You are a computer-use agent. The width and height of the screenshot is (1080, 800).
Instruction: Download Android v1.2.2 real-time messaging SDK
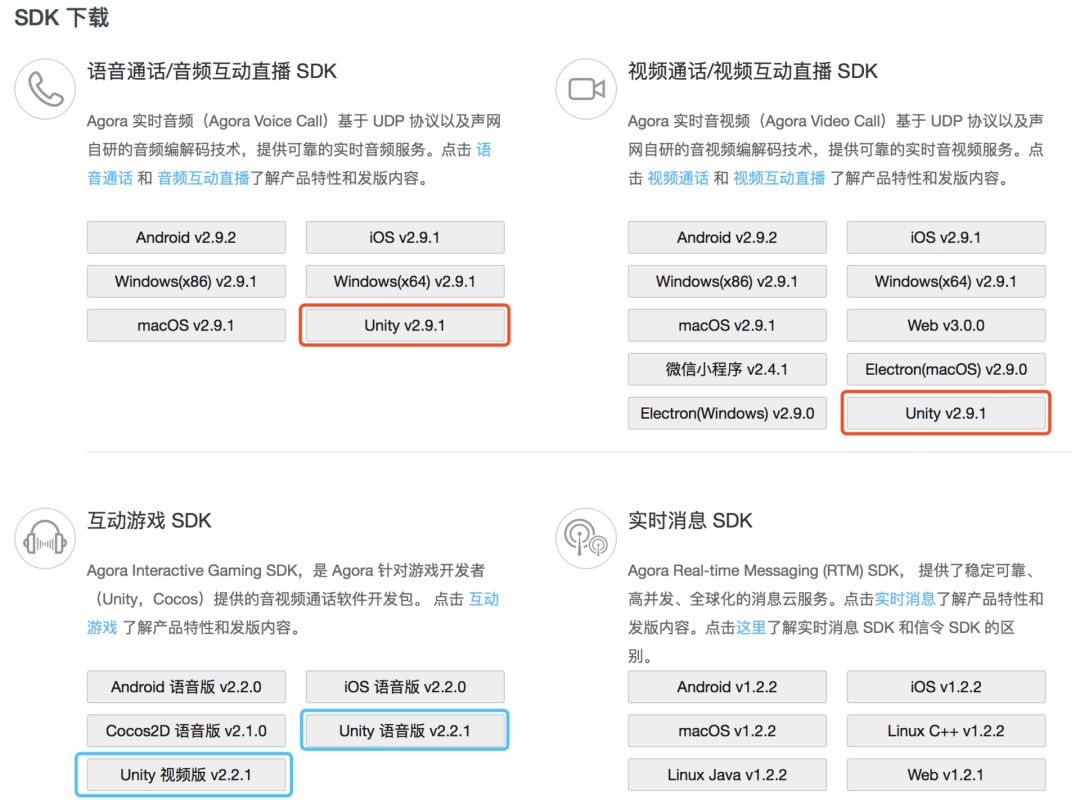(x=727, y=687)
